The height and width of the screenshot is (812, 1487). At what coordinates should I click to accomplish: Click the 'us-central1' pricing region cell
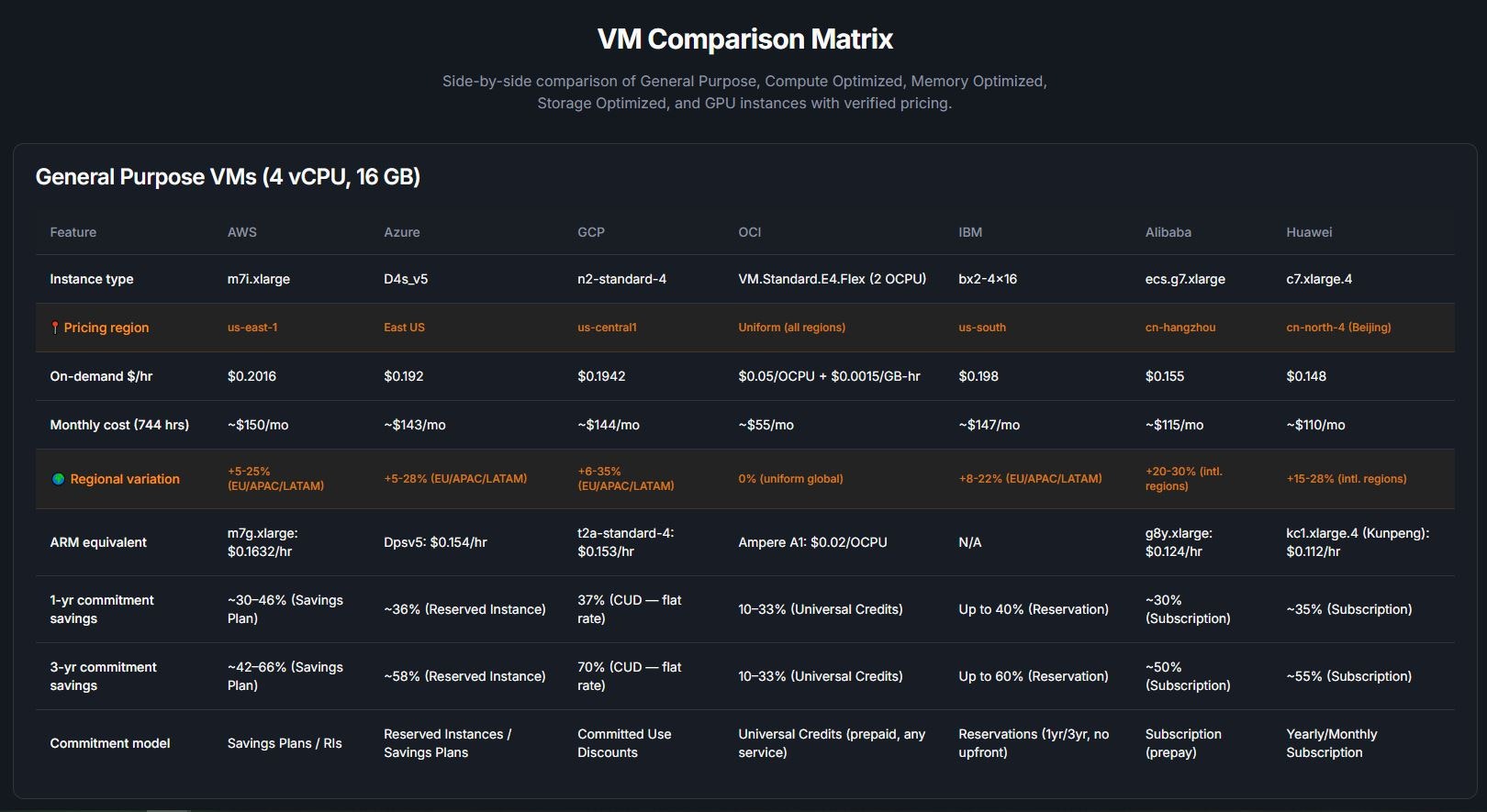(x=607, y=328)
